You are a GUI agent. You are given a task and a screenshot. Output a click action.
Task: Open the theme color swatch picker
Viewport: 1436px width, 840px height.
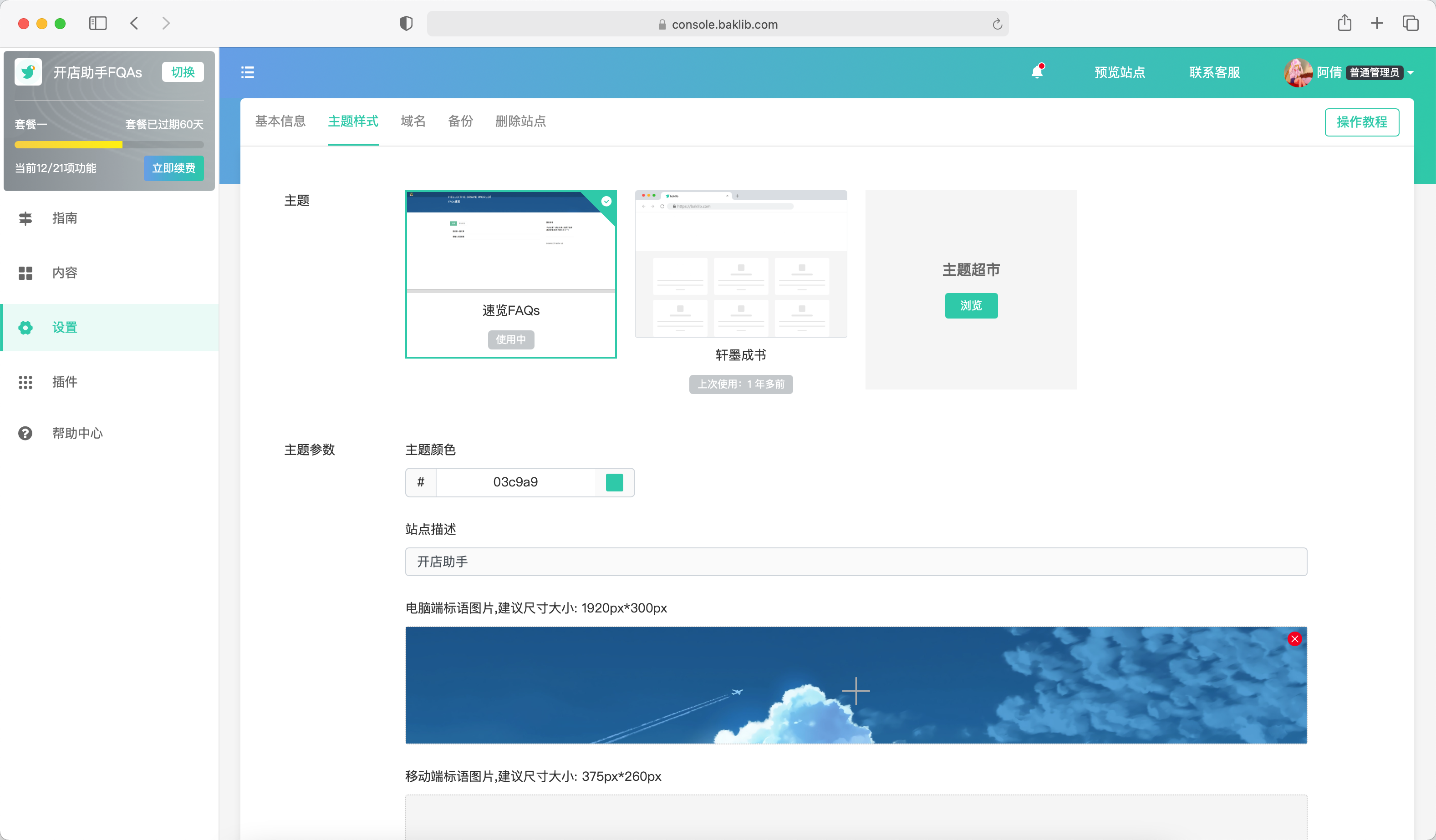click(x=614, y=482)
